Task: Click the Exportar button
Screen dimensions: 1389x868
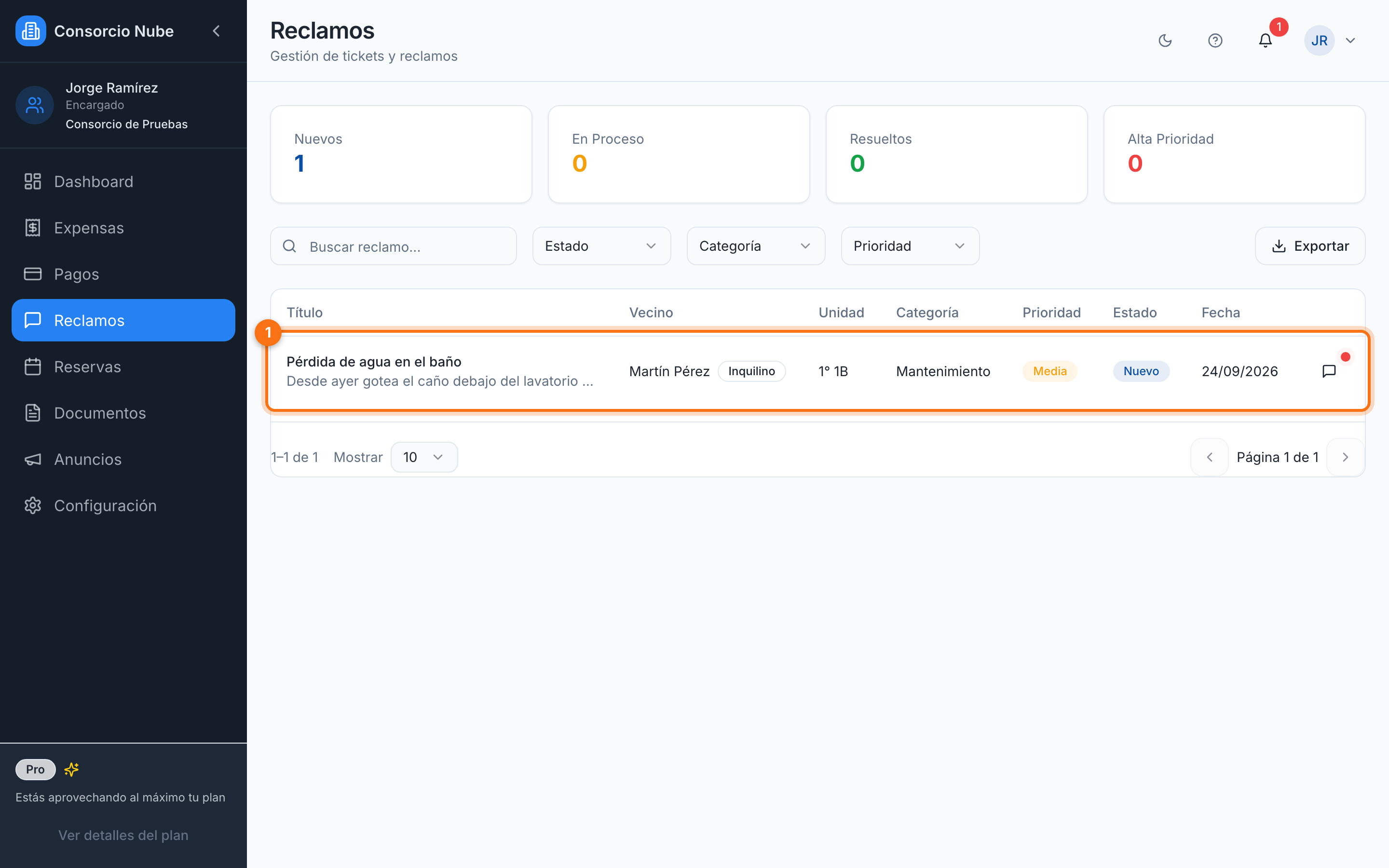Action: point(1310,246)
